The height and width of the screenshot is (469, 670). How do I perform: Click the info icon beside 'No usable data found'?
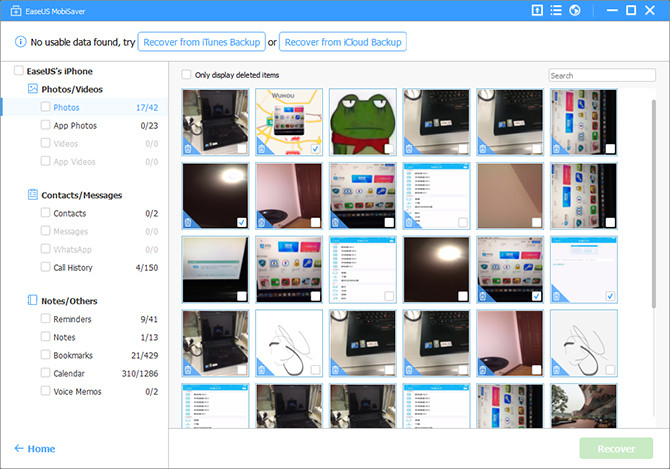coord(20,42)
